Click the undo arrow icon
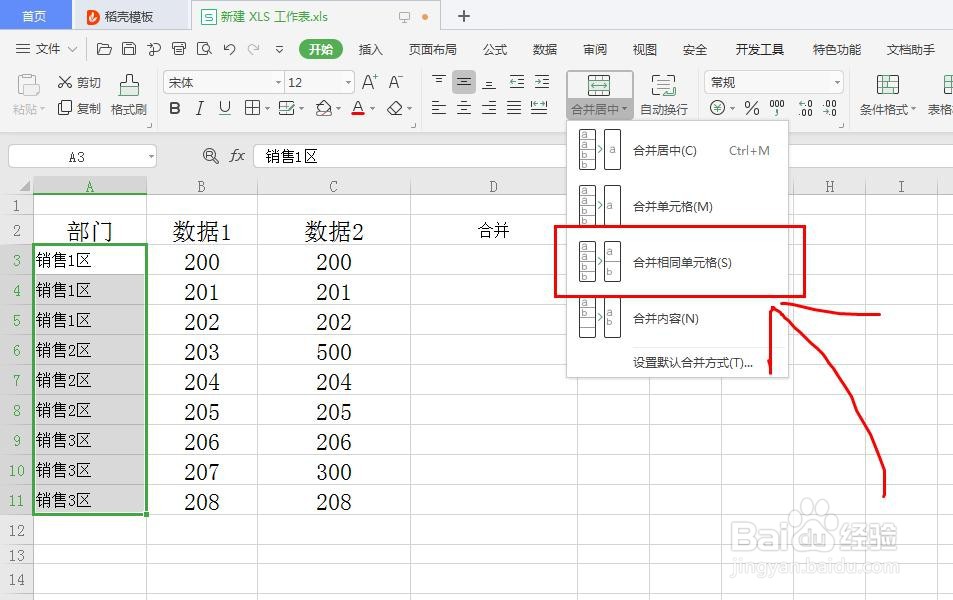Image resolution: width=953 pixels, height=600 pixels. pyautogui.click(x=230, y=49)
